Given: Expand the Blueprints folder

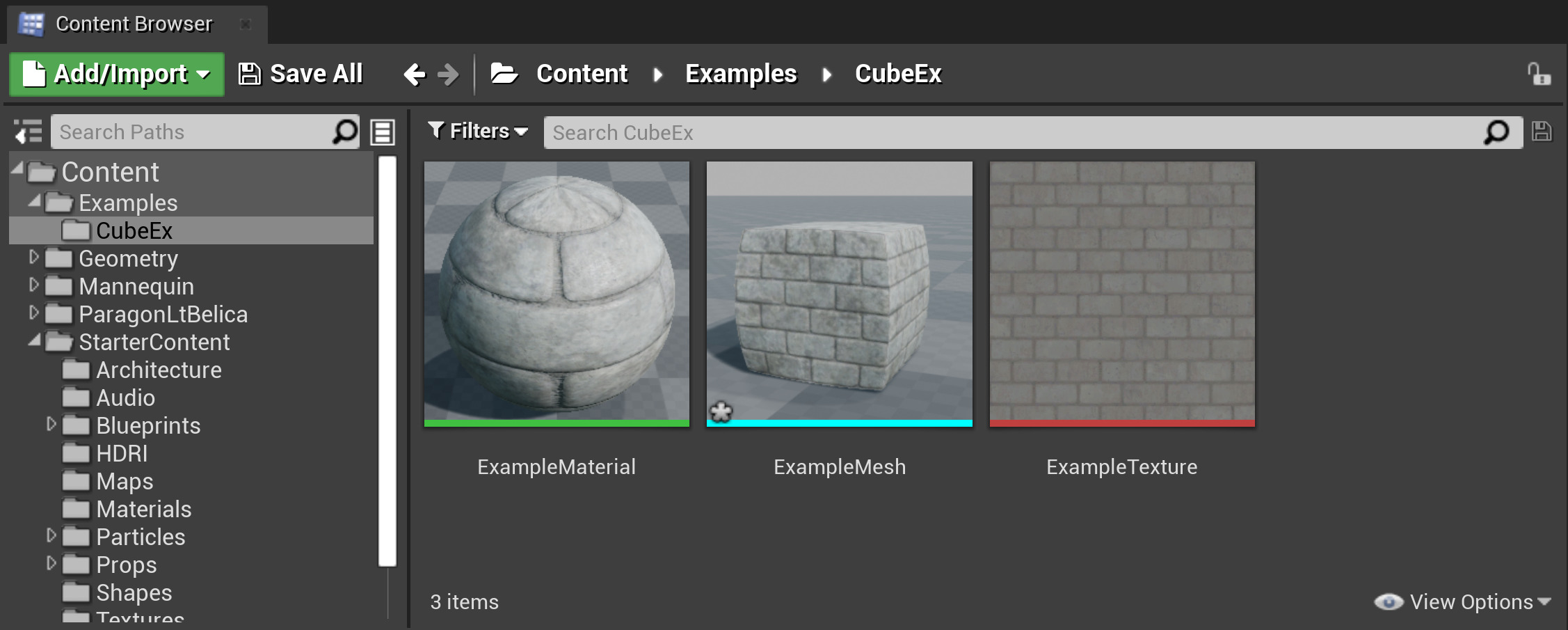Looking at the screenshot, I should tap(51, 424).
